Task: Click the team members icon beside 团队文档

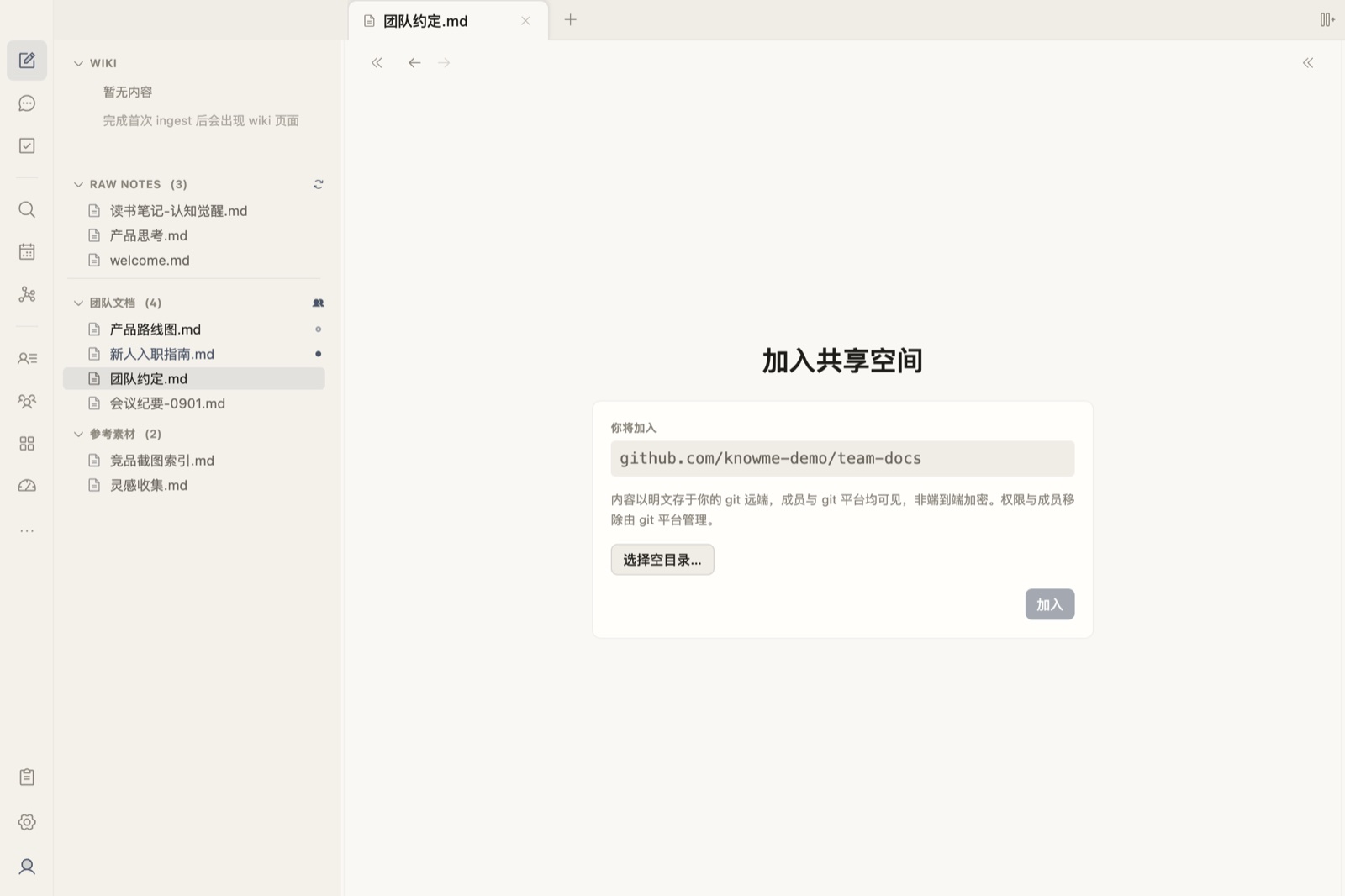Action: tap(318, 303)
